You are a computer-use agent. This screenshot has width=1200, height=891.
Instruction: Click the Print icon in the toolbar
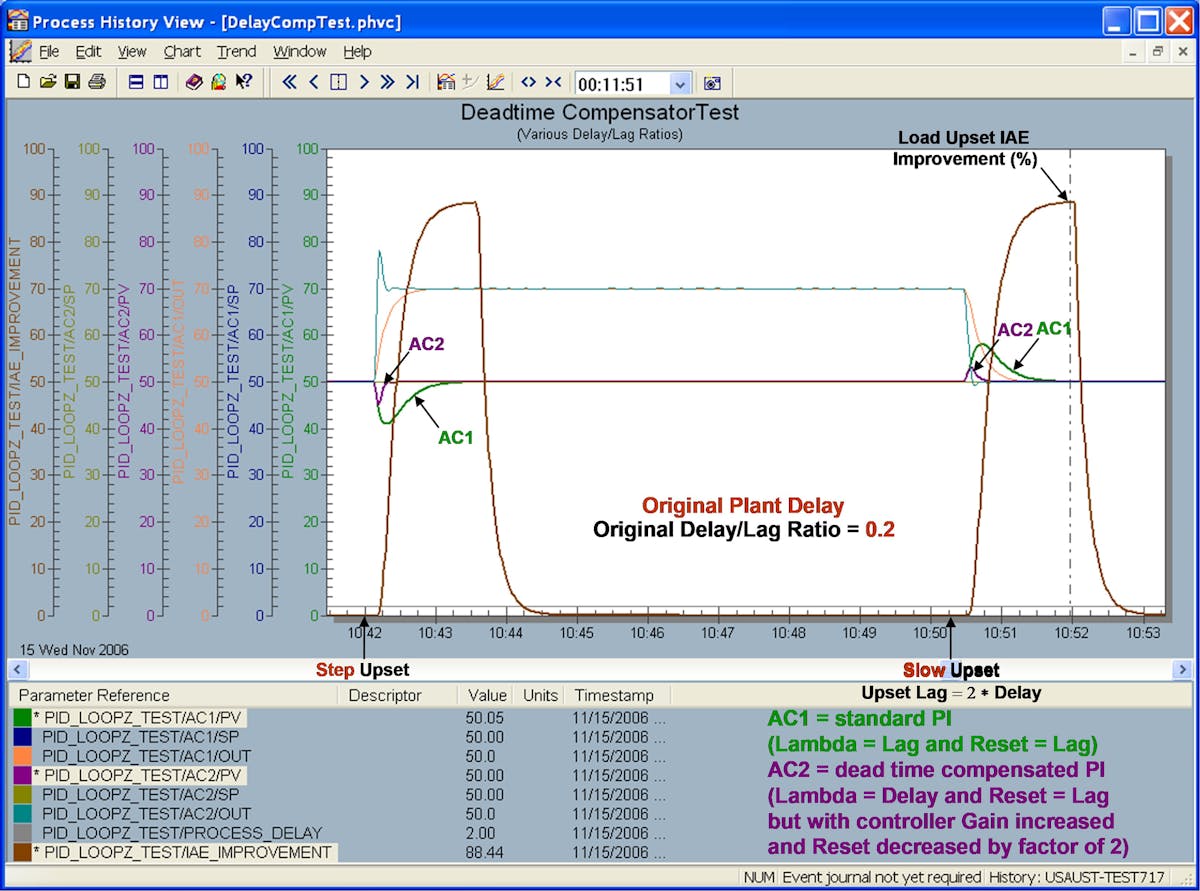pos(96,83)
